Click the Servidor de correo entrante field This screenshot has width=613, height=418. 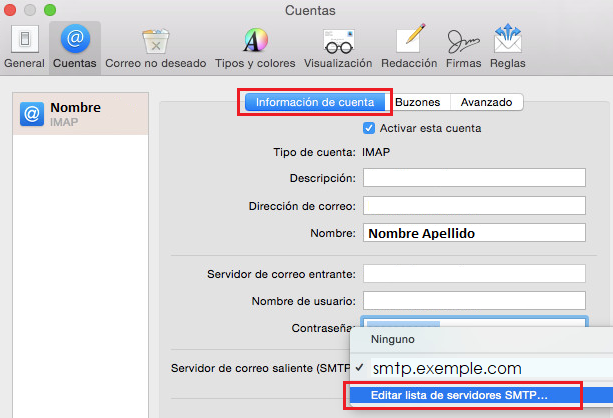click(x=473, y=274)
